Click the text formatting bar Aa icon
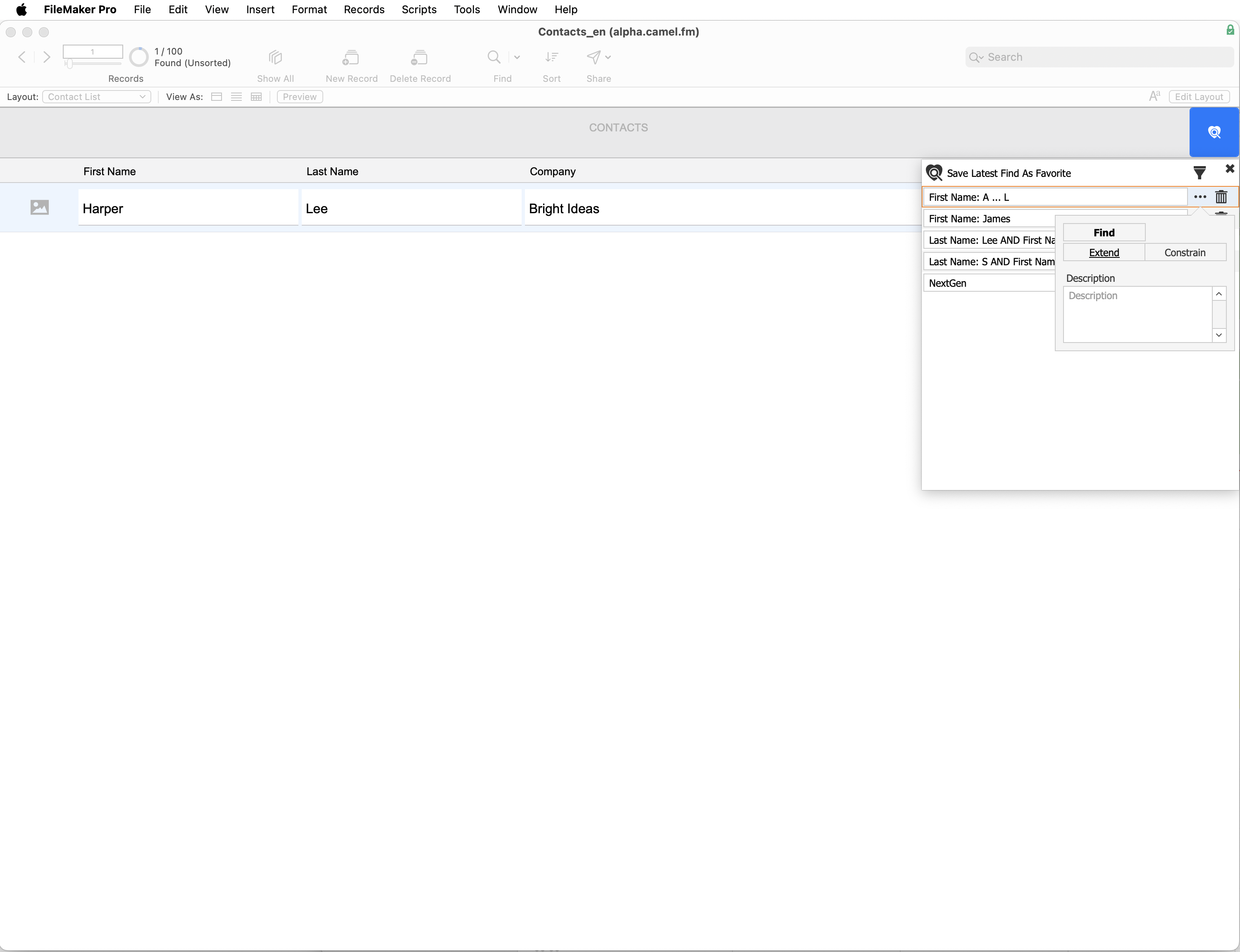This screenshot has height=952, width=1240. click(x=1154, y=96)
